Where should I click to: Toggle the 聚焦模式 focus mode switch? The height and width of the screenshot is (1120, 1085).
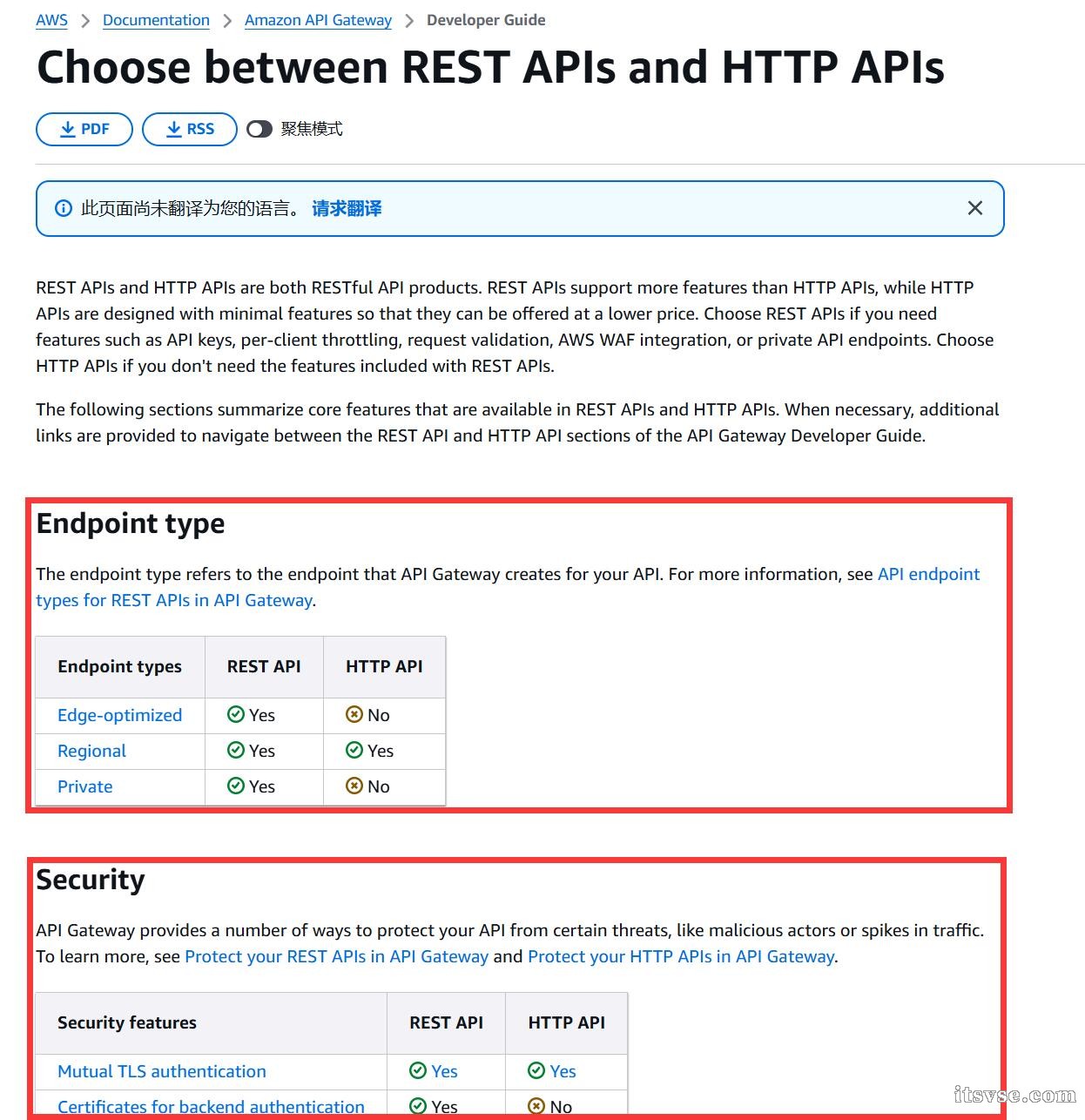coord(259,129)
